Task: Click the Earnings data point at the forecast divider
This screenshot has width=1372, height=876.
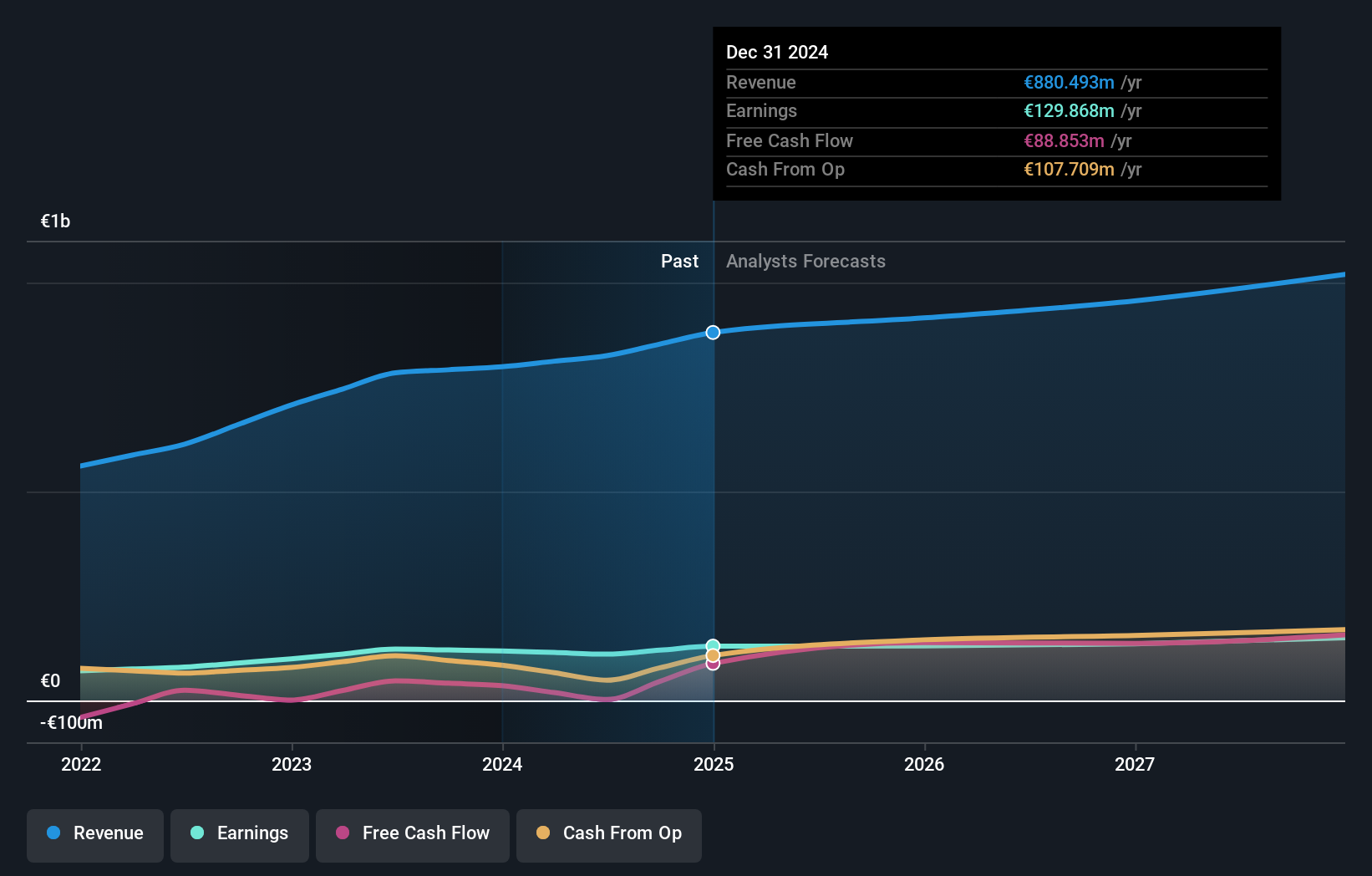Action: 712,644
